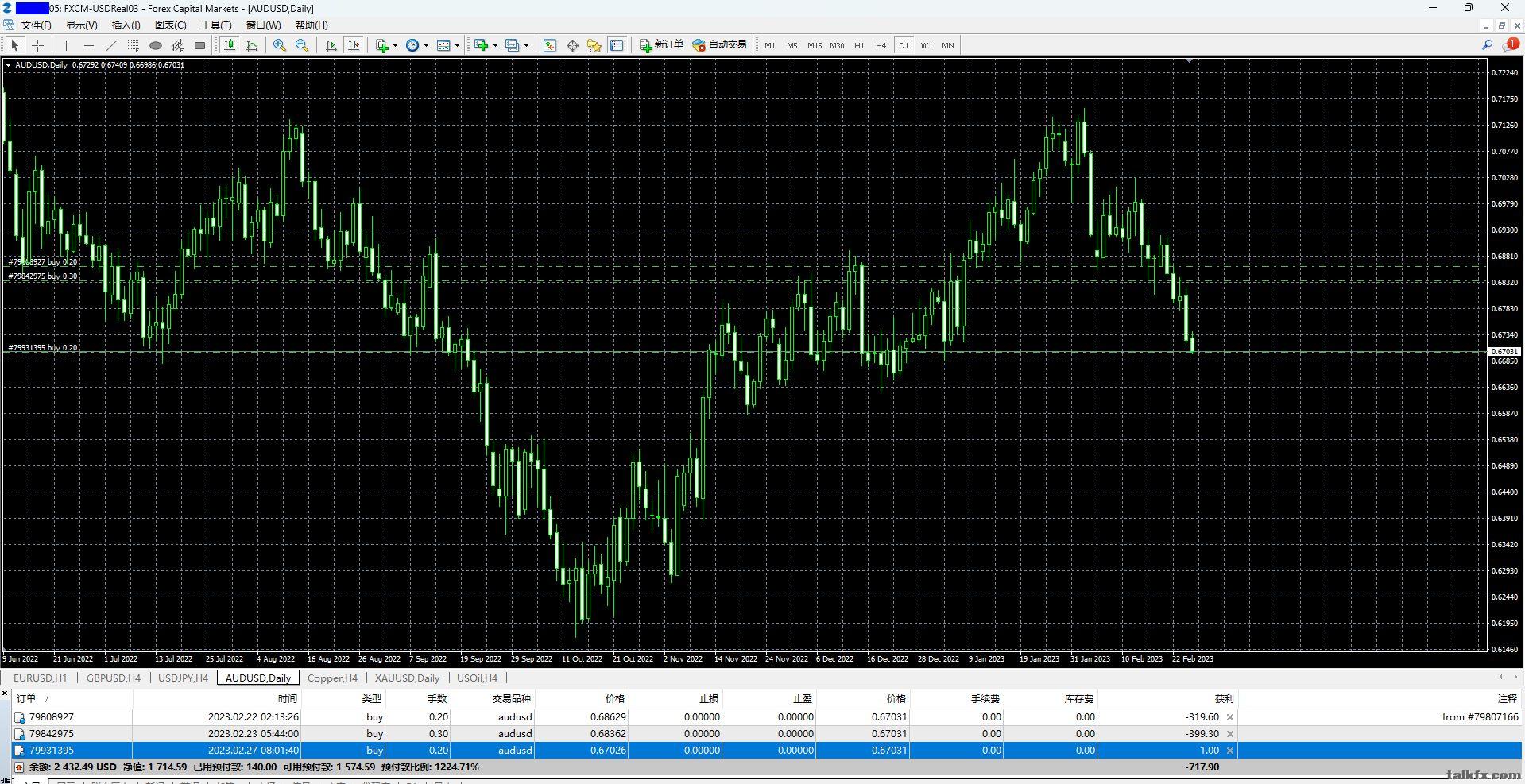Select the Trendline drawing tool

tap(111, 45)
